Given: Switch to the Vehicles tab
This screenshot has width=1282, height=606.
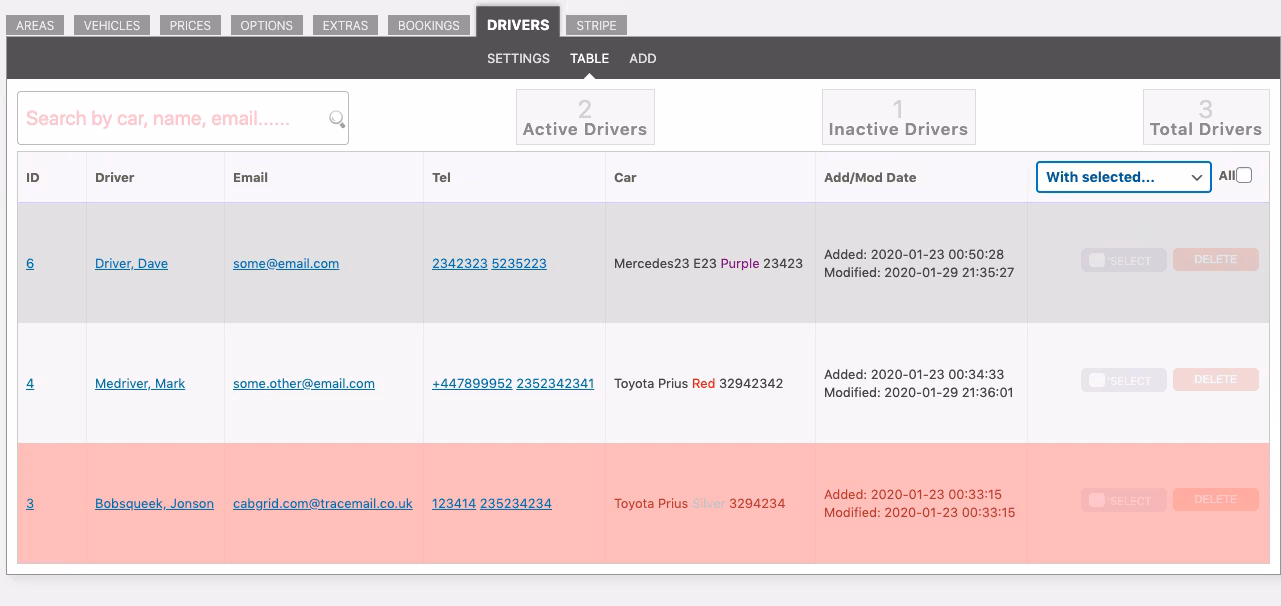Looking at the screenshot, I should (112, 25).
